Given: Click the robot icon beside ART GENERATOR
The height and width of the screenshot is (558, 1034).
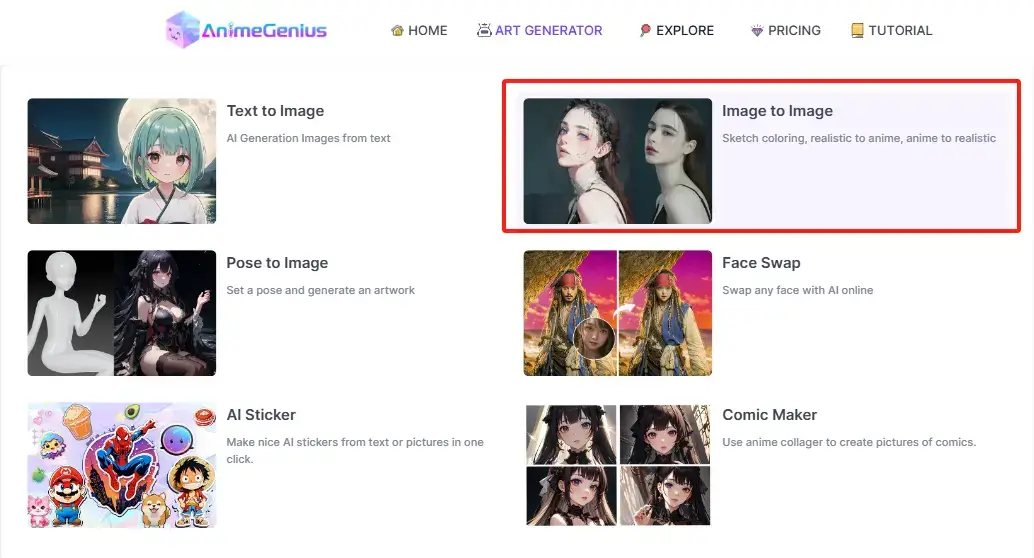Looking at the screenshot, I should point(484,30).
